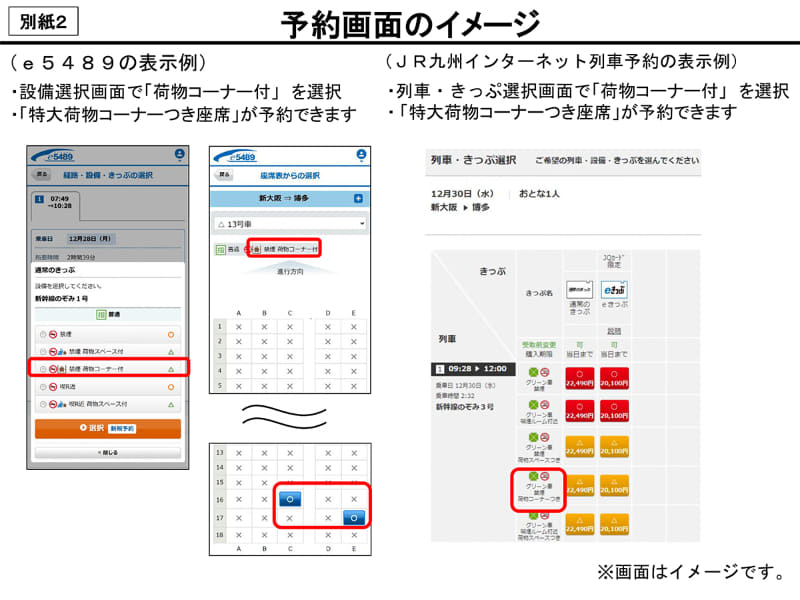Viewport: 800px width, 600px height.
Task: Open the user account icon on the equipment selection screen
Action: [x=179, y=154]
